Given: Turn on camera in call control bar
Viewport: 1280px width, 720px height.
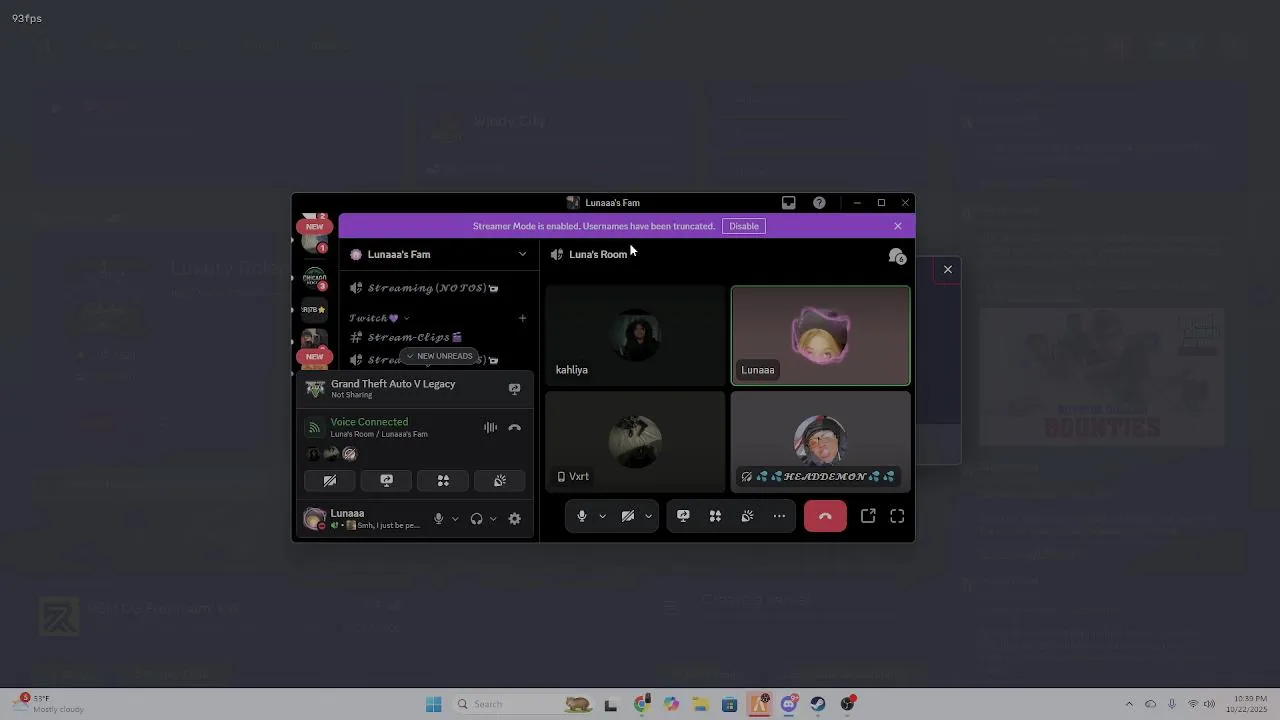Looking at the screenshot, I should click(x=628, y=516).
